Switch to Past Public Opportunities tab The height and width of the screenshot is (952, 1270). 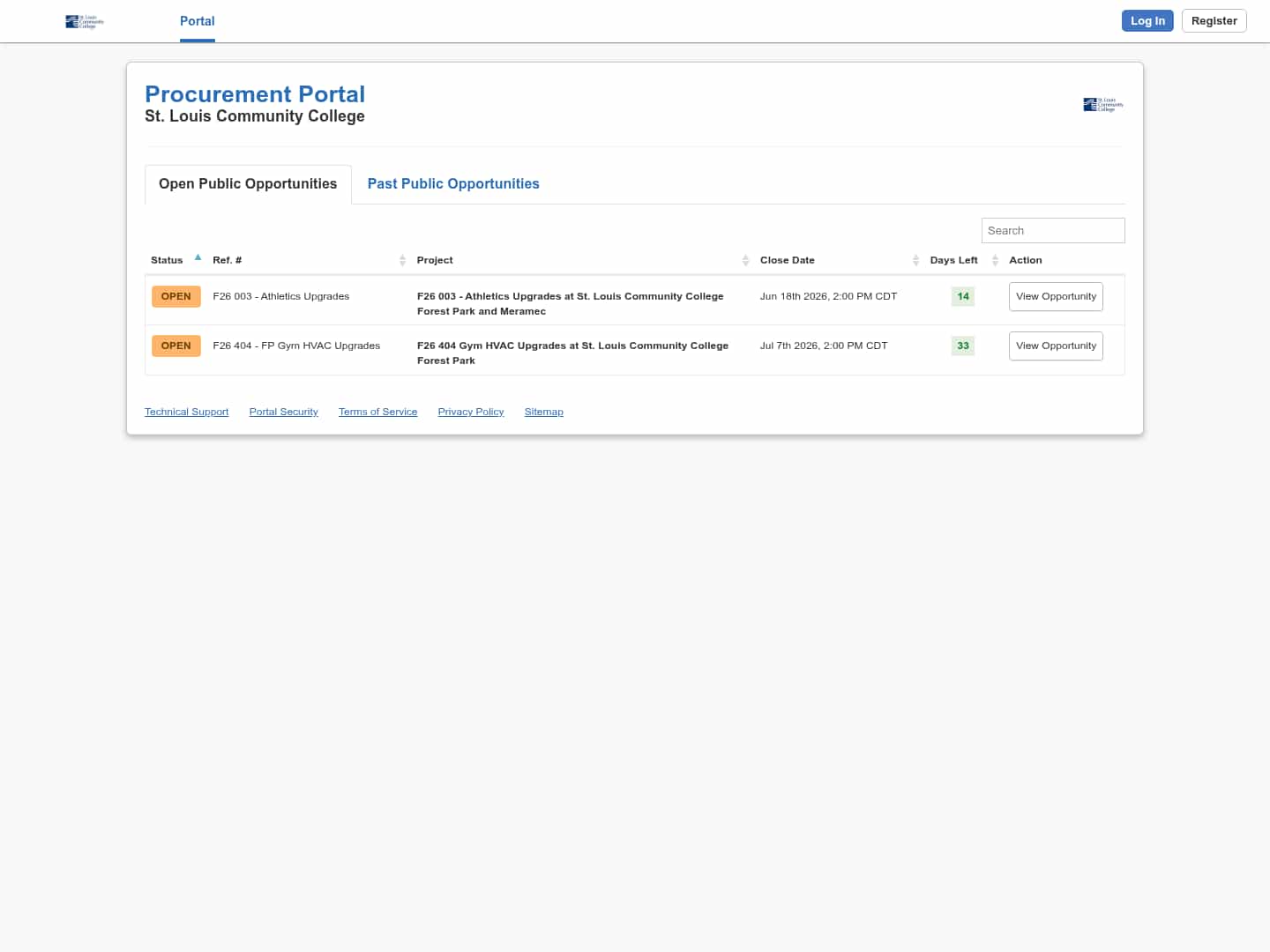[453, 184]
